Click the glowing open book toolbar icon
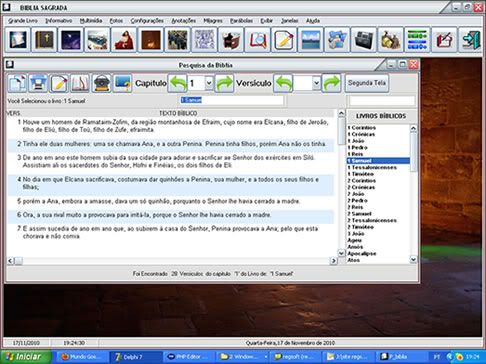The width and height of the screenshot is (486, 364). click(x=18, y=40)
